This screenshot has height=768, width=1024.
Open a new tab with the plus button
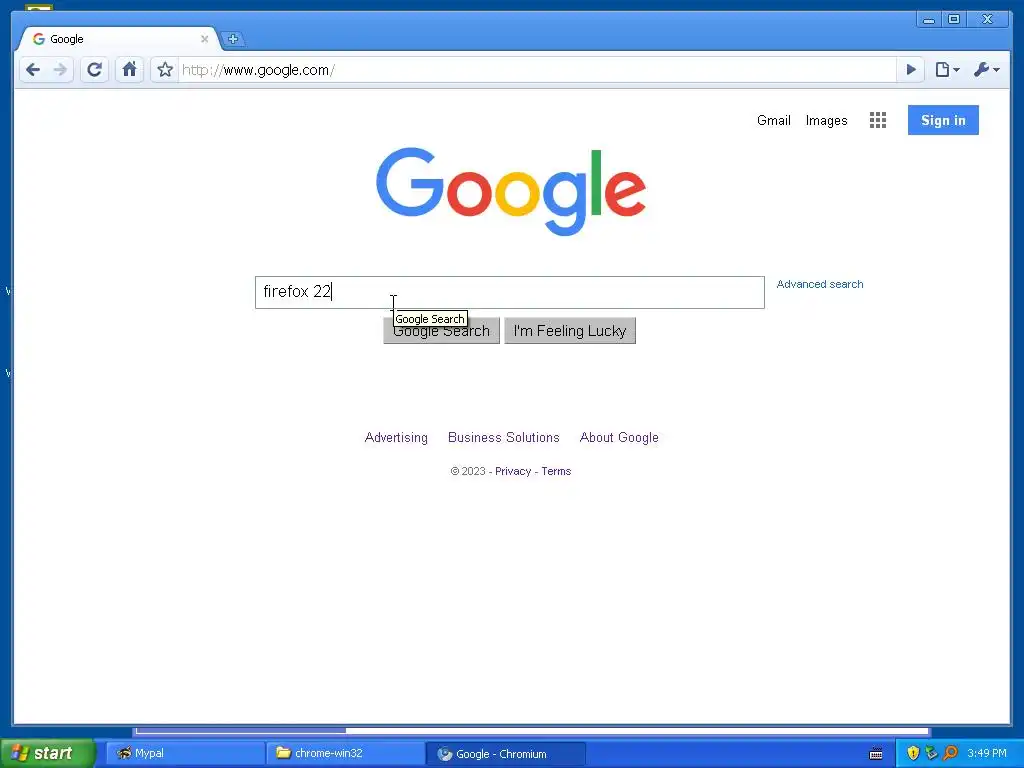tap(232, 39)
